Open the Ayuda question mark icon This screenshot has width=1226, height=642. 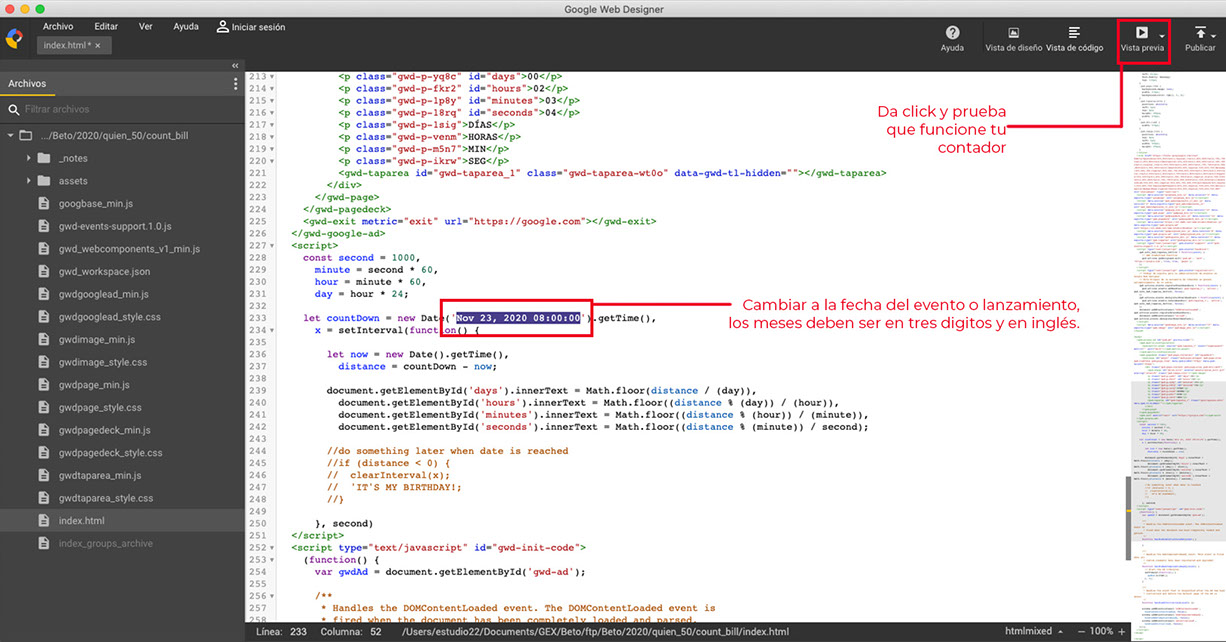(x=952, y=33)
